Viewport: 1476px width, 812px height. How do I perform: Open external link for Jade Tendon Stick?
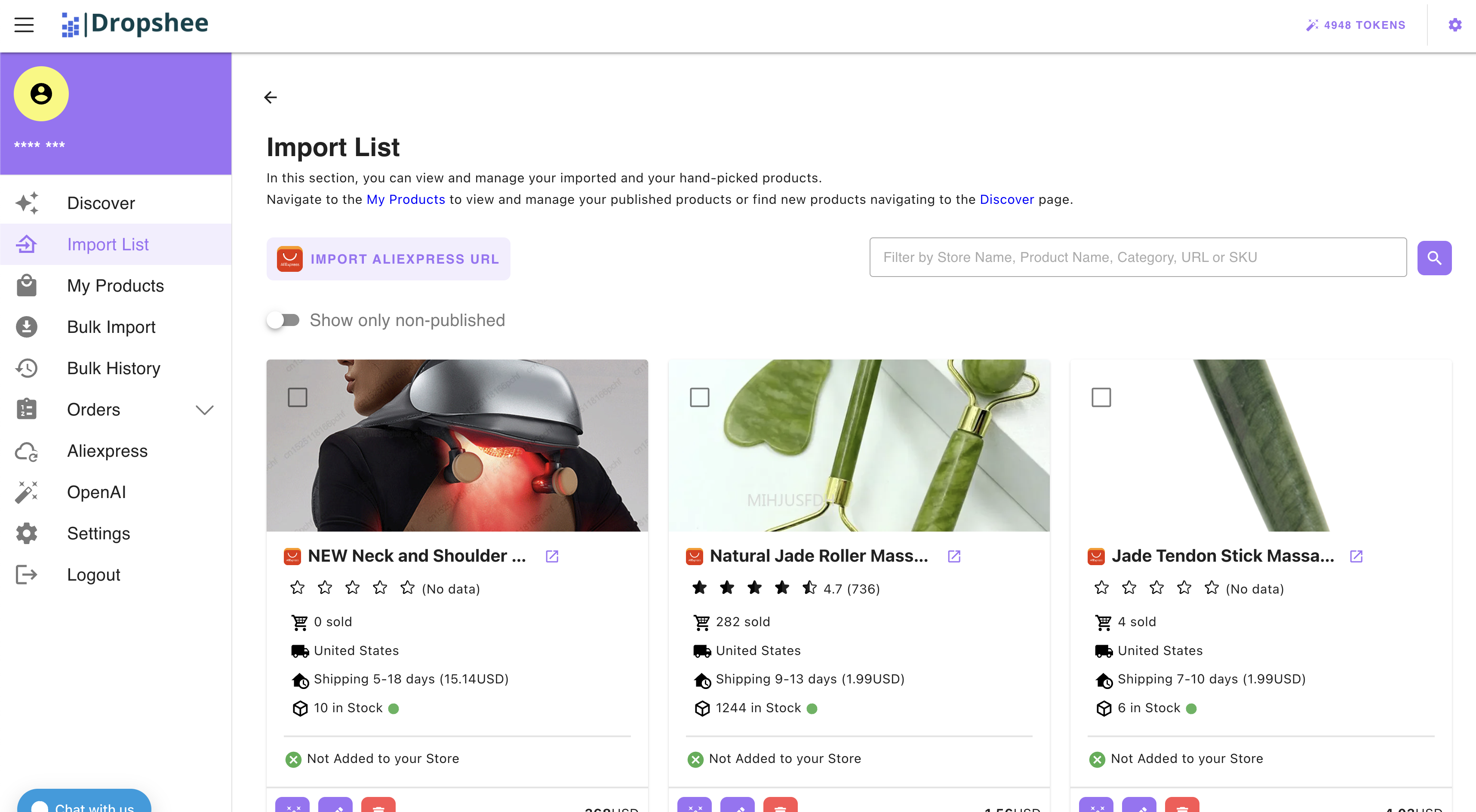click(1356, 556)
